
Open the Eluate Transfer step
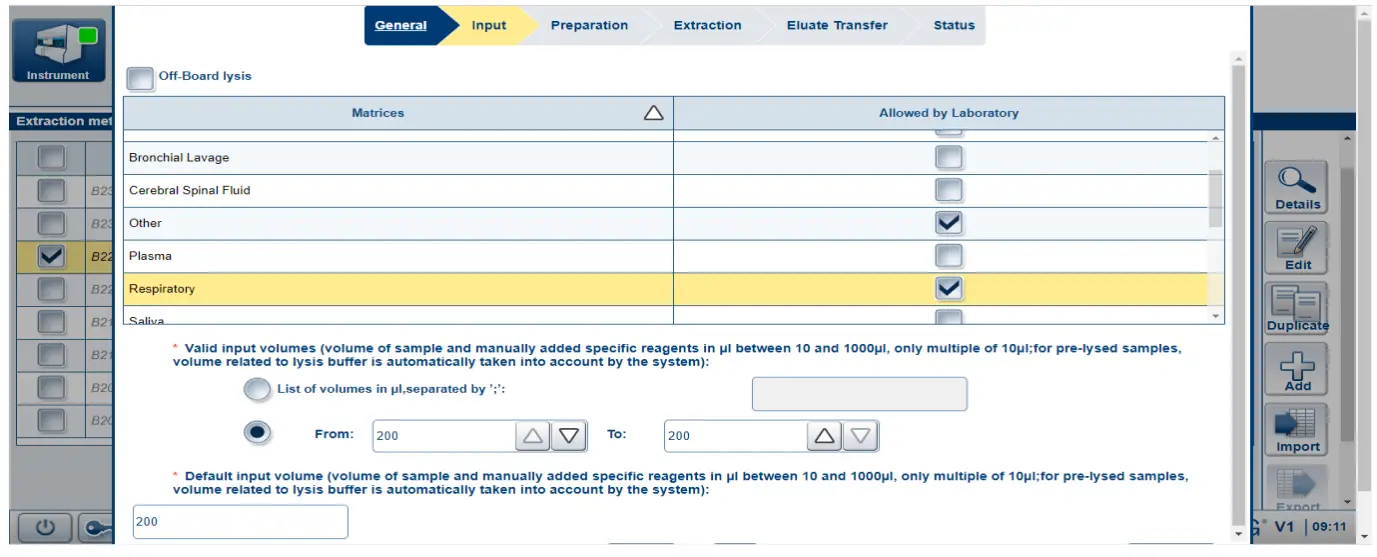[x=837, y=26]
